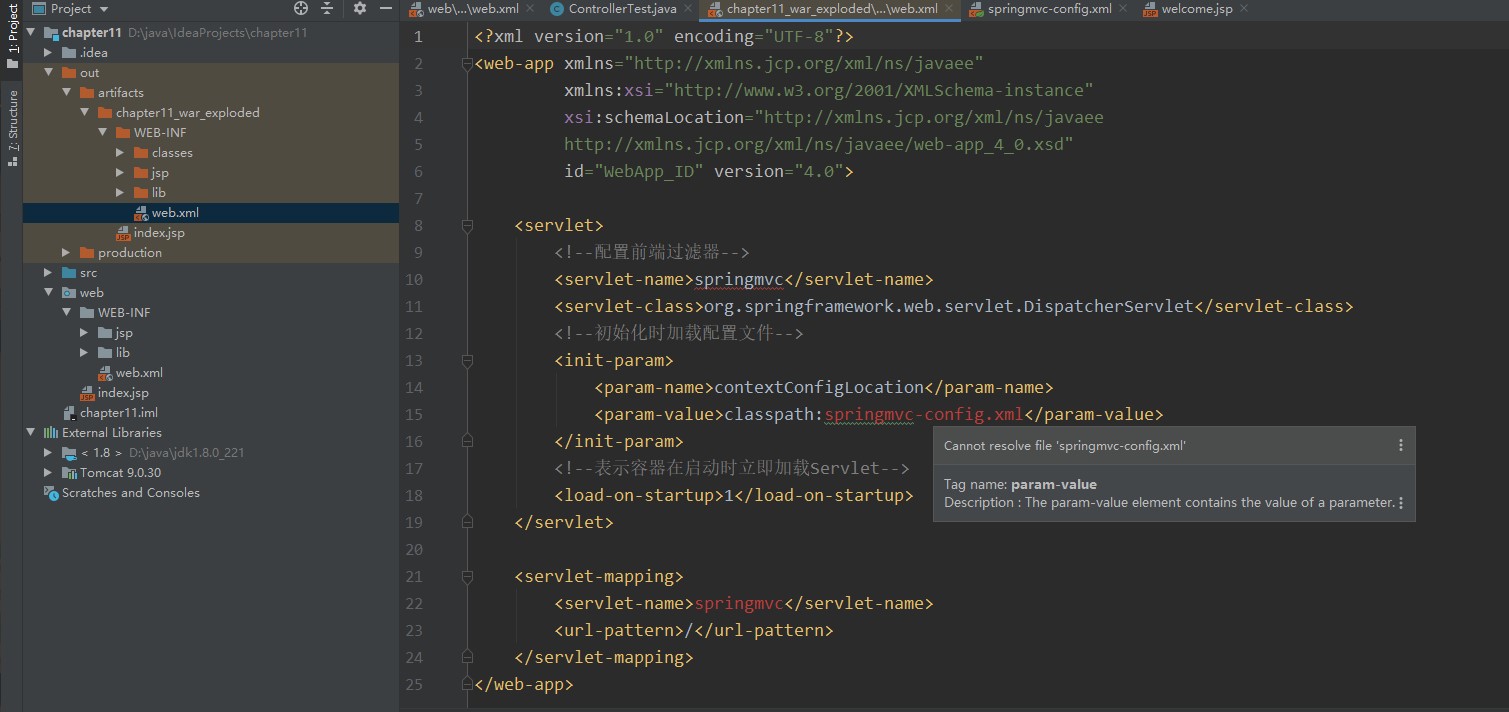The height and width of the screenshot is (712, 1509).
Task: Select the .idea folder row
Action: [x=211, y=53]
